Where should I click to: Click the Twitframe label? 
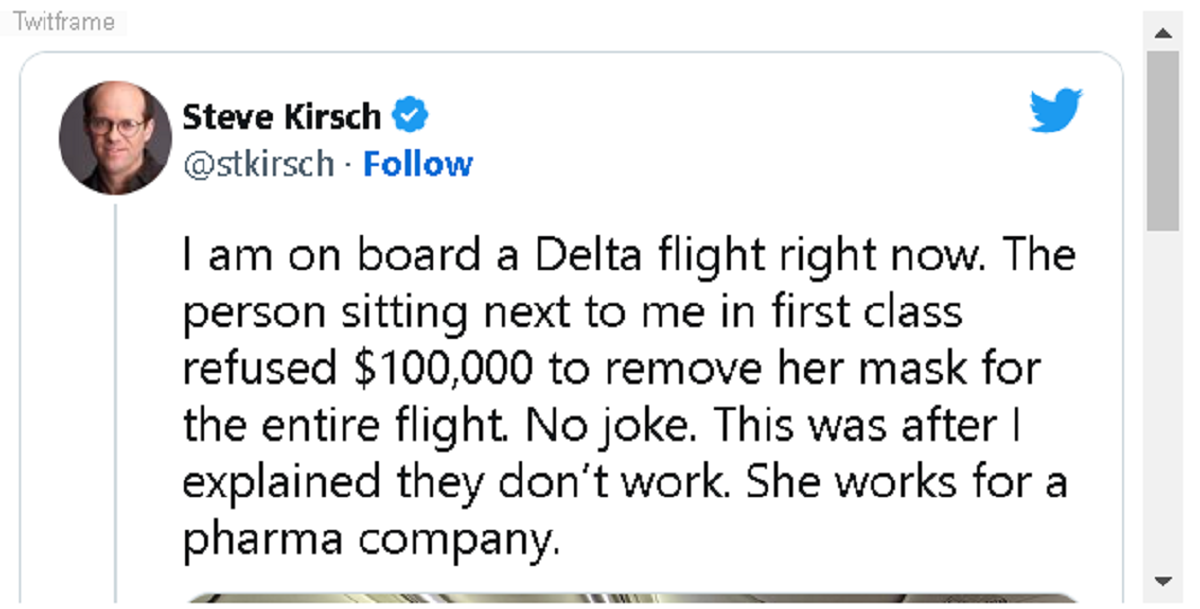pyautogui.click(x=64, y=22)
